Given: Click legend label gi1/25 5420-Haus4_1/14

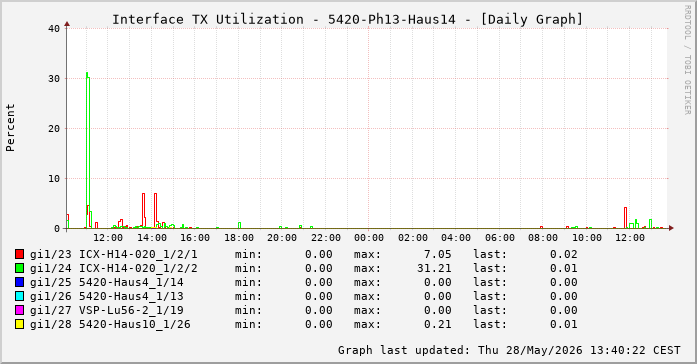Looking at the screenshot, I should click(107, 282).
